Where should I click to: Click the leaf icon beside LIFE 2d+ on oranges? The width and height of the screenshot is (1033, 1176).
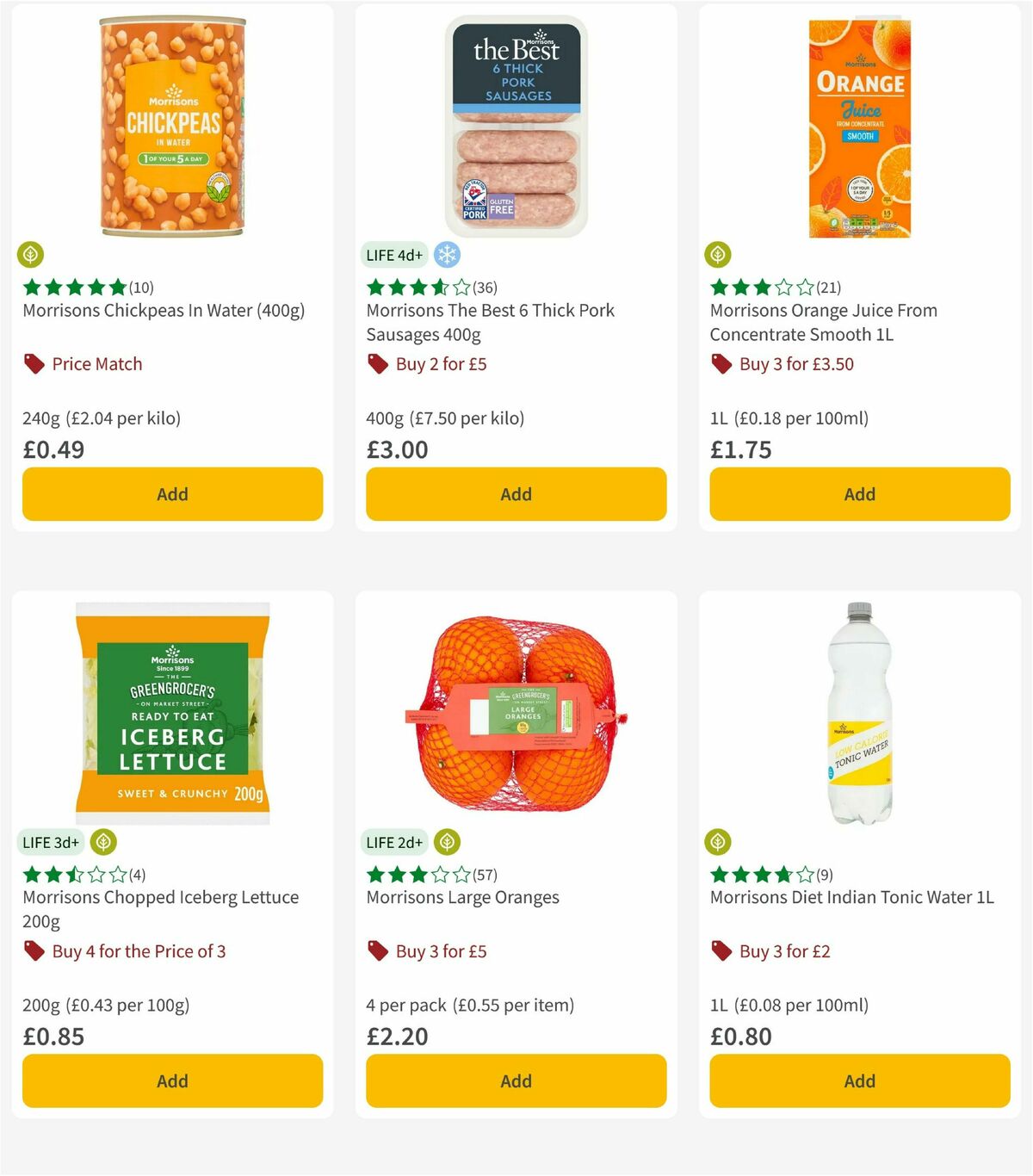tap(446, 842)
